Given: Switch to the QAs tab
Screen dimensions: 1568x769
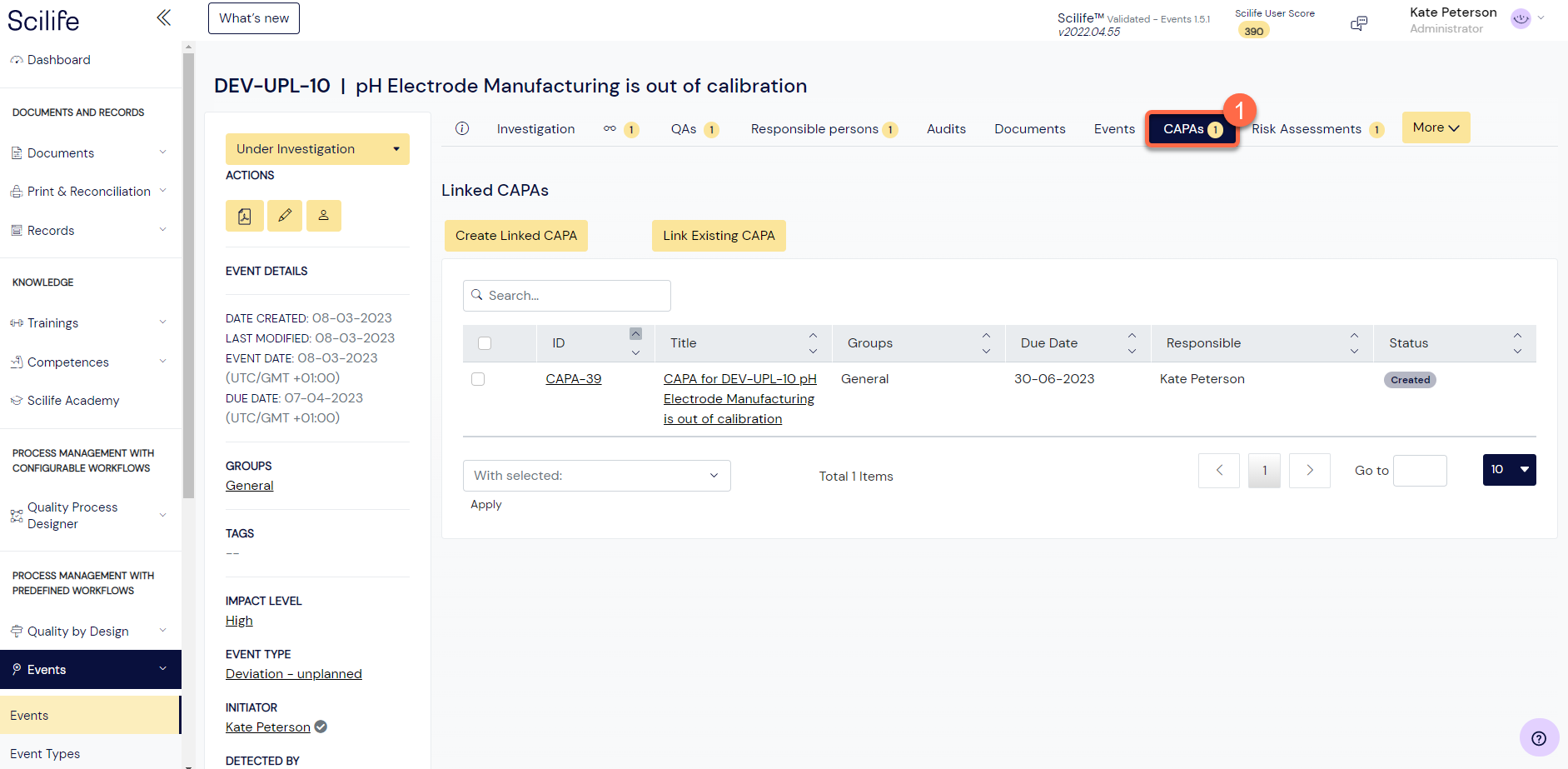Looking at the screenshot, I should (694, 129).
